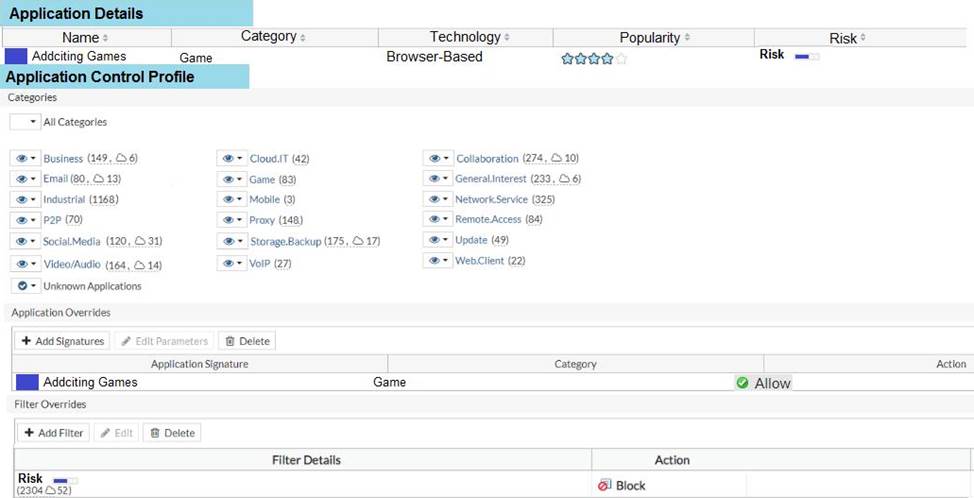Toggle the monitor eye icon for Game category
This screenshot has height=498, width=974.
(229, 179)
